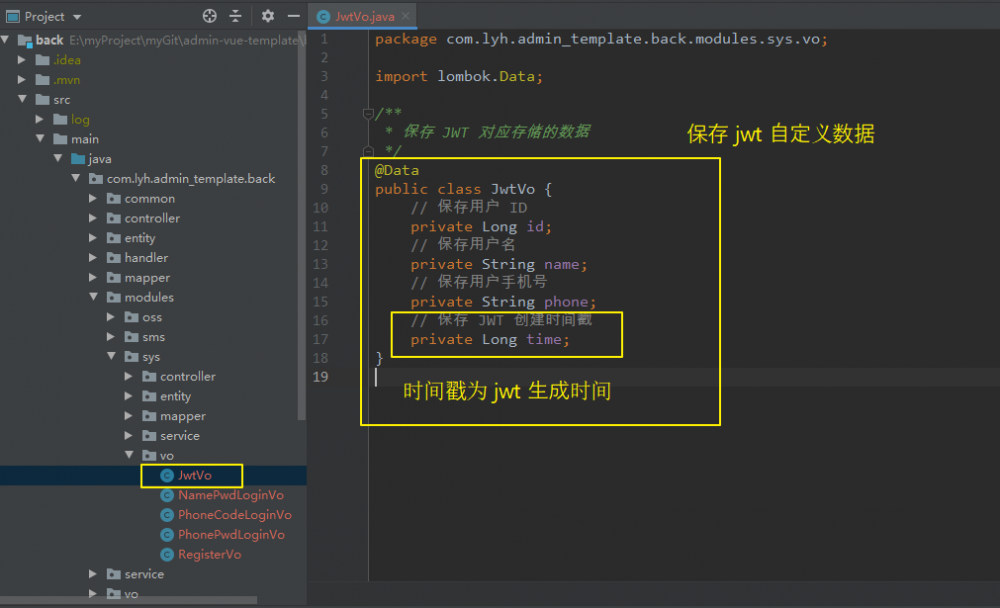The height and width of the screenshot is (608, 1000).
Task: Click the class icon beside RegisterVo
Action: coord(168,554)
